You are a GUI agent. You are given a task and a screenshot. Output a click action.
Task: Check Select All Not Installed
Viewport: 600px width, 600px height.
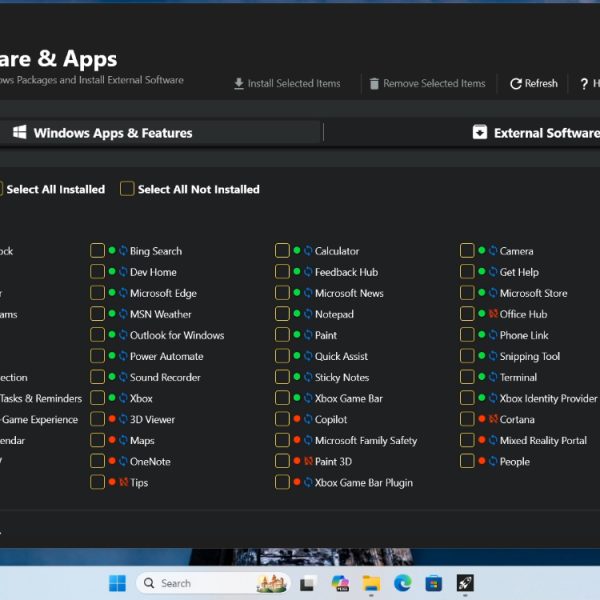[x=127, y=189]
